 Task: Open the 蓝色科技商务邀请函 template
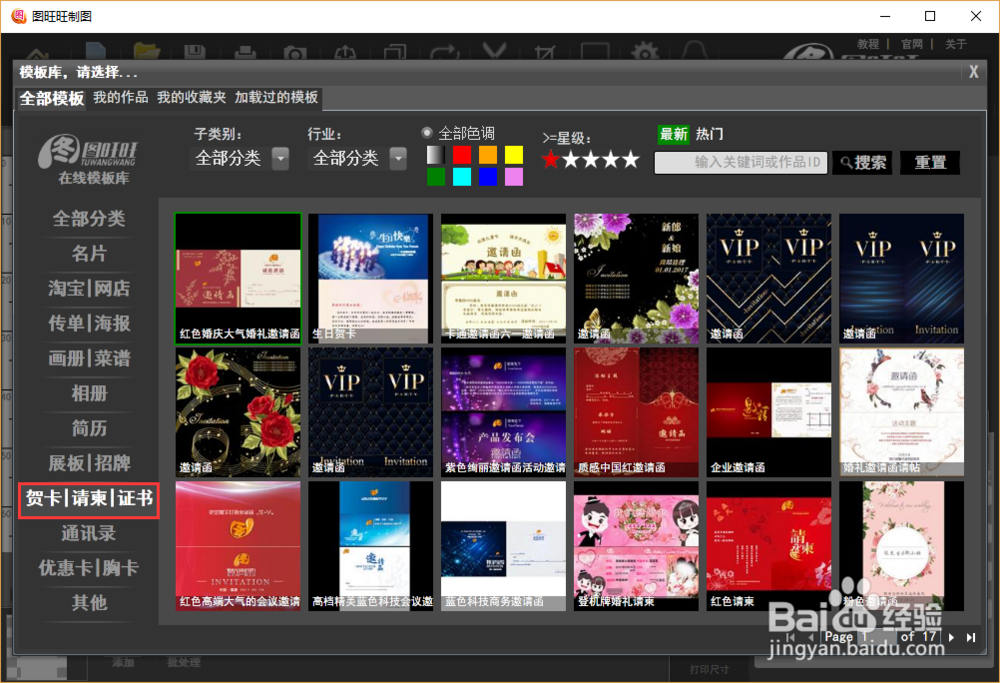point(503,546)
